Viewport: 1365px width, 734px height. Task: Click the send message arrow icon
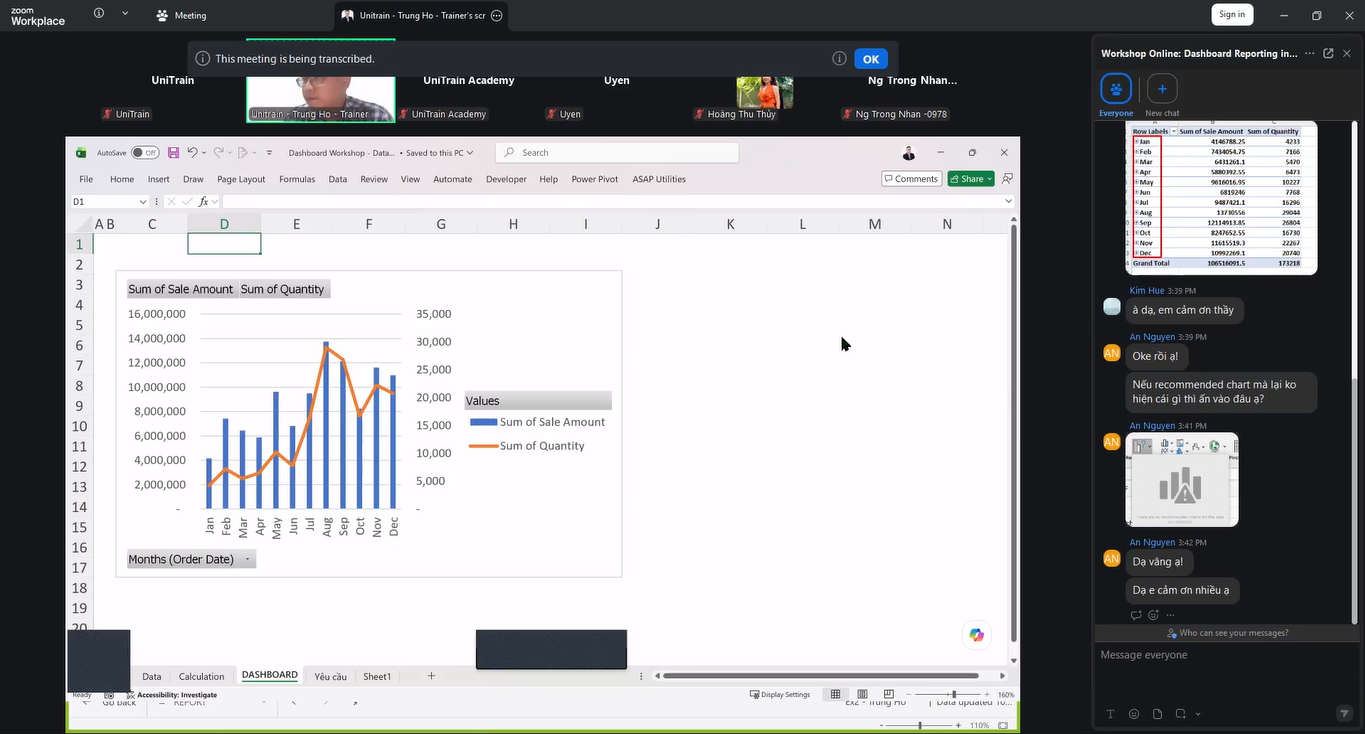tap(1344, 713)
